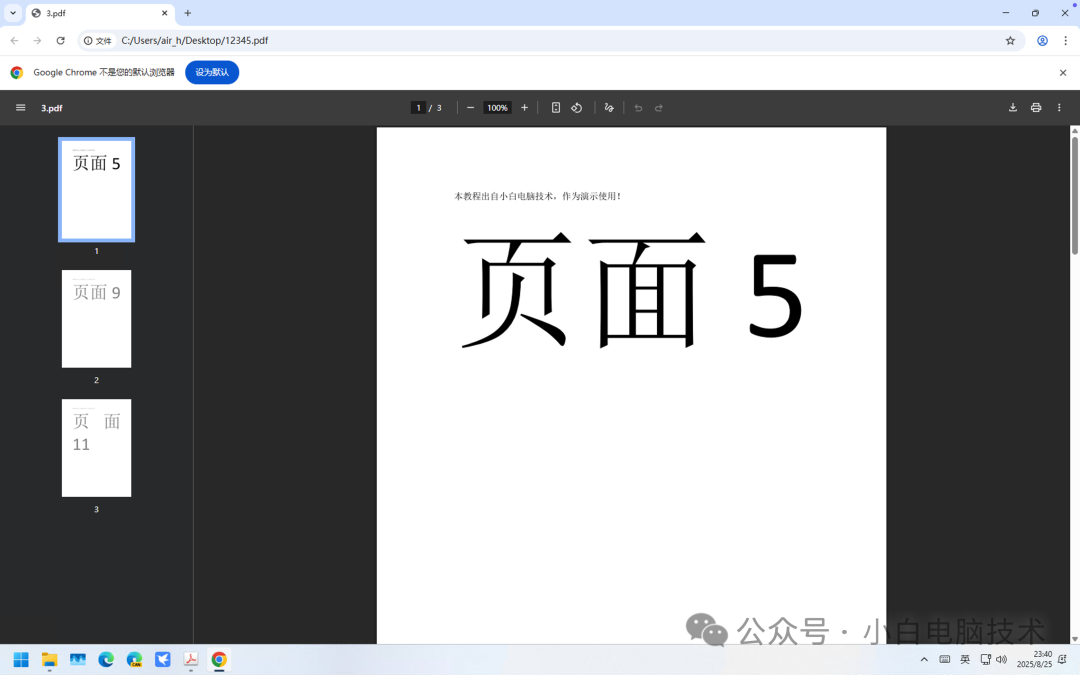This screenshot has width=1080, height=675.
Task: Toggle the PDF sidebar with hamburger menu
Action: point(20,107)
